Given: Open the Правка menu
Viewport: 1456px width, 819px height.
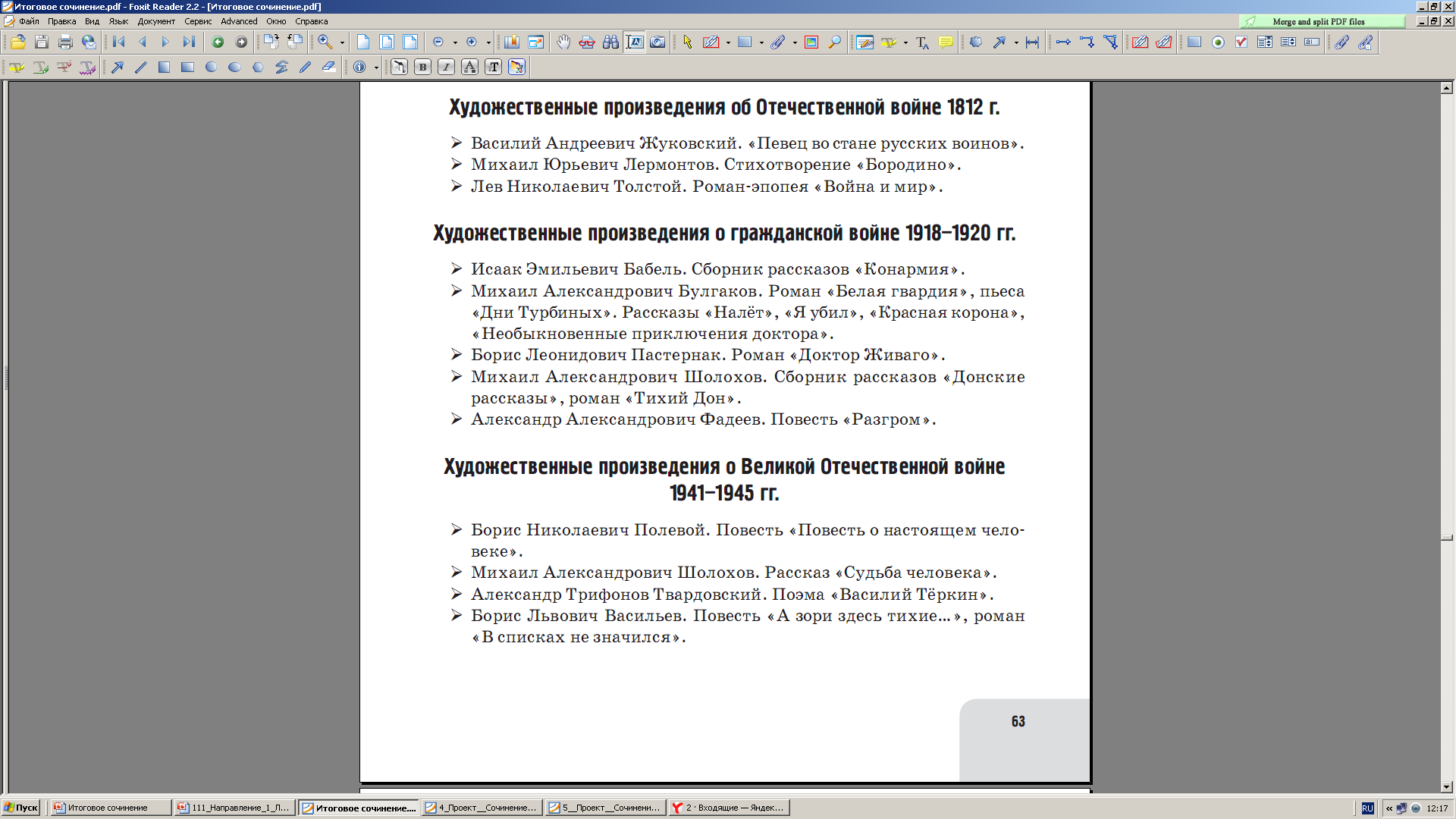Looking at the screenshot, I should click(61, 21).
